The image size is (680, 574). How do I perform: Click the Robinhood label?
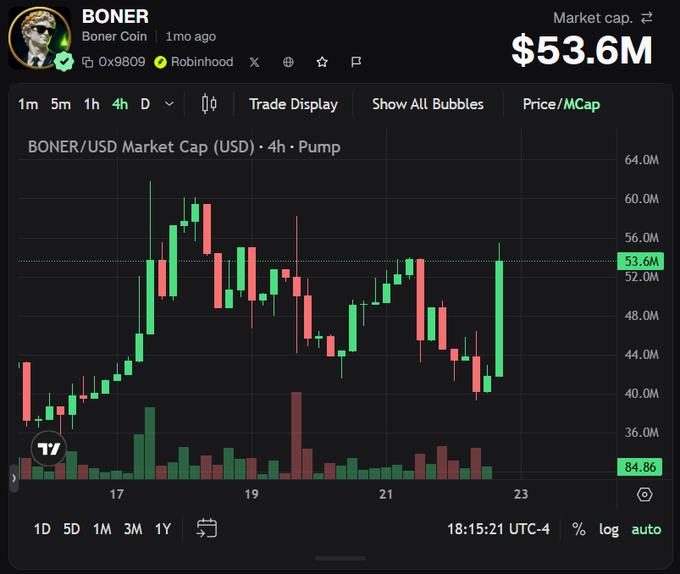[202, 62]
